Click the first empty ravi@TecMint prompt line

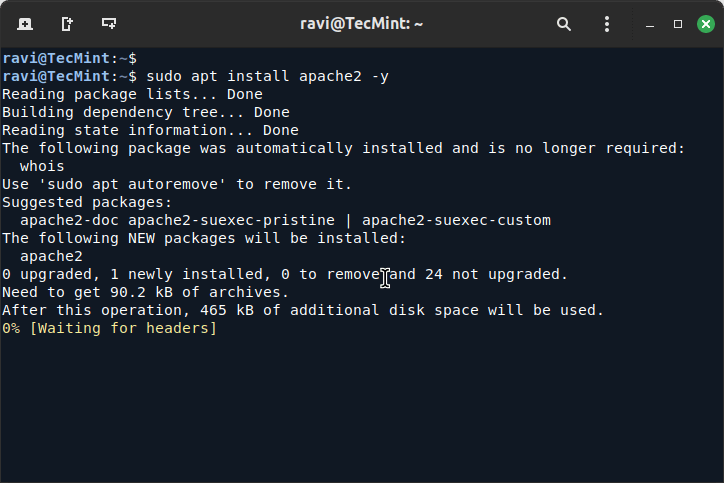(x=69, y=58)
